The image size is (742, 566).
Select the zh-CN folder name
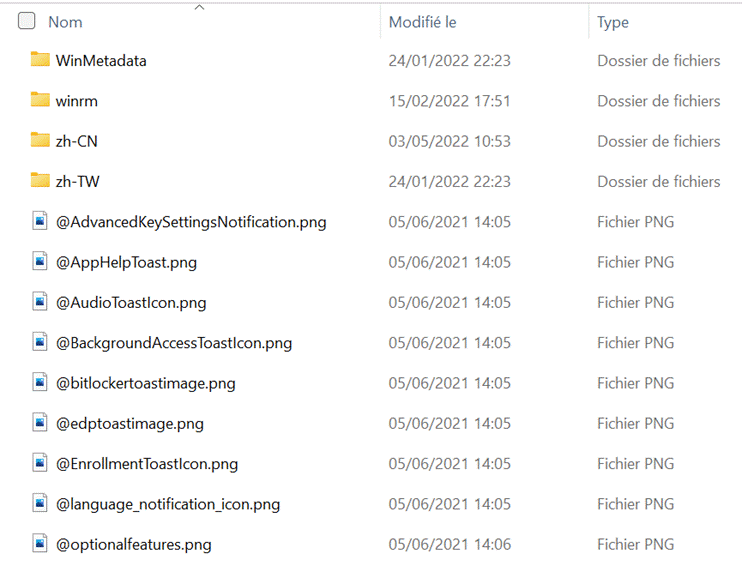point(77,141)
